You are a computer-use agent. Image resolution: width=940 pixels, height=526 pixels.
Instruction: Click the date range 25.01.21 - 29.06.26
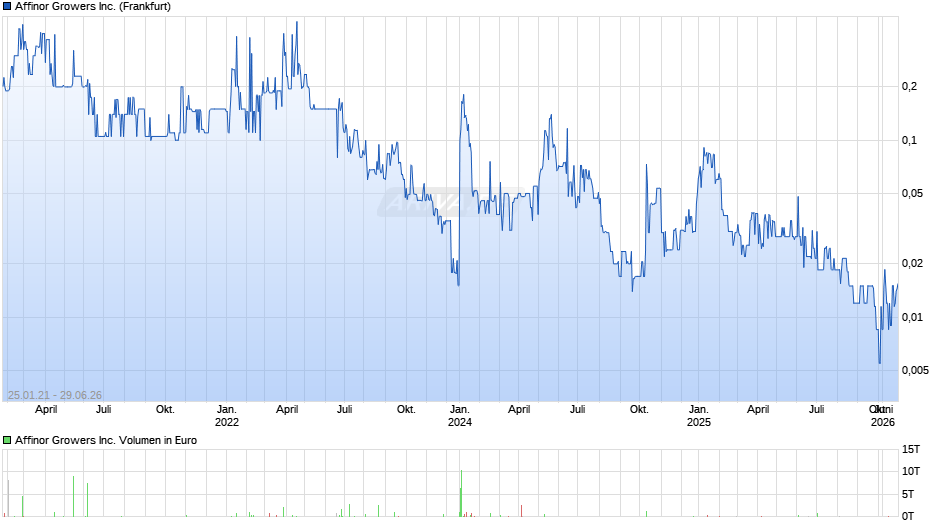point(55,395)
